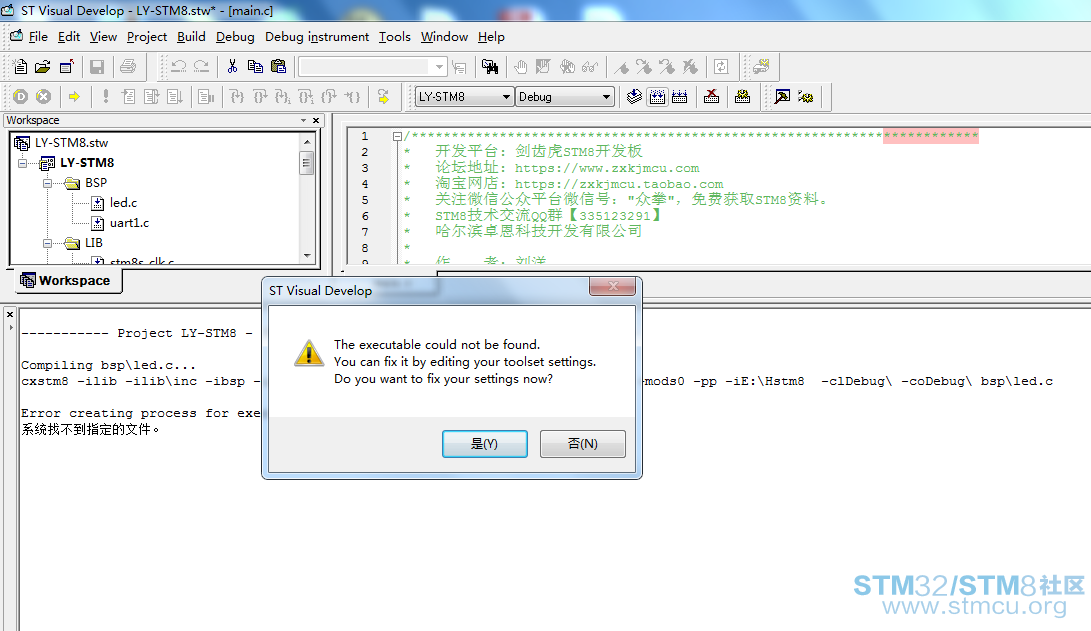The image size is (1091, 631).
Task: Click the Stop Debugging (X) icon
Action: pos(43,97)
